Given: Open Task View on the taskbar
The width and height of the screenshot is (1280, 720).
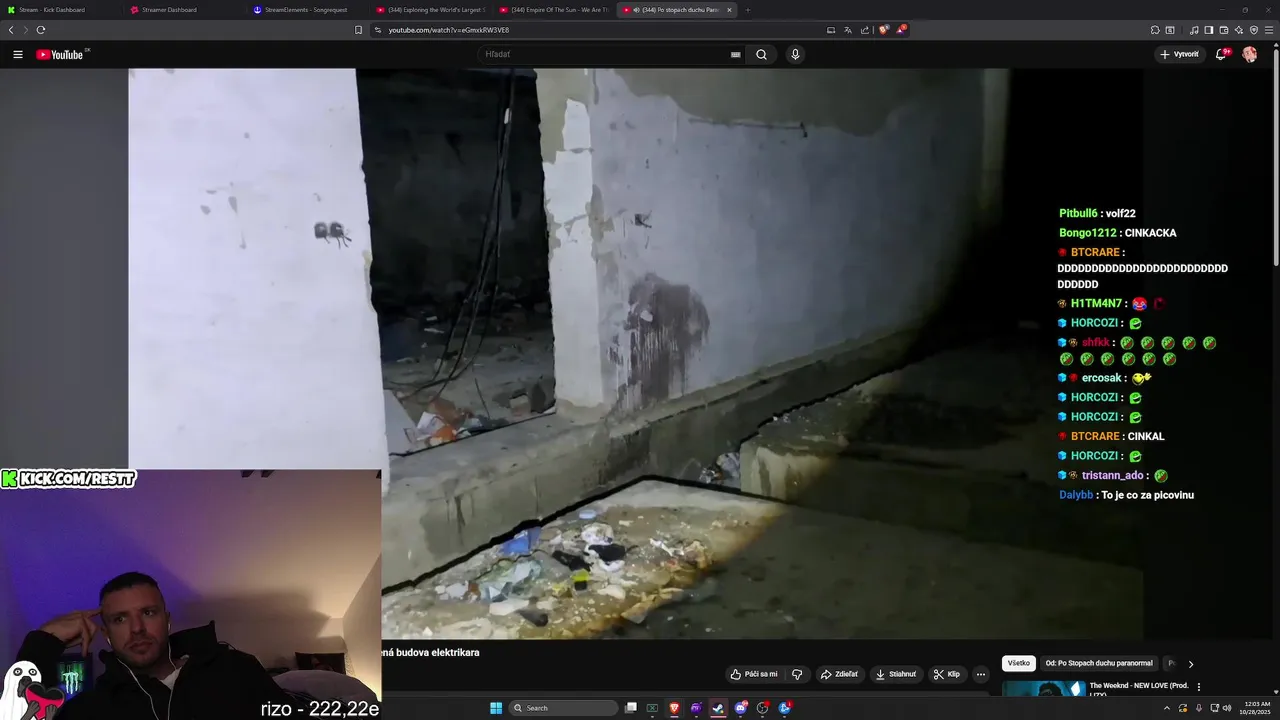Looking at the screenshot, I should tap(631, 708).
